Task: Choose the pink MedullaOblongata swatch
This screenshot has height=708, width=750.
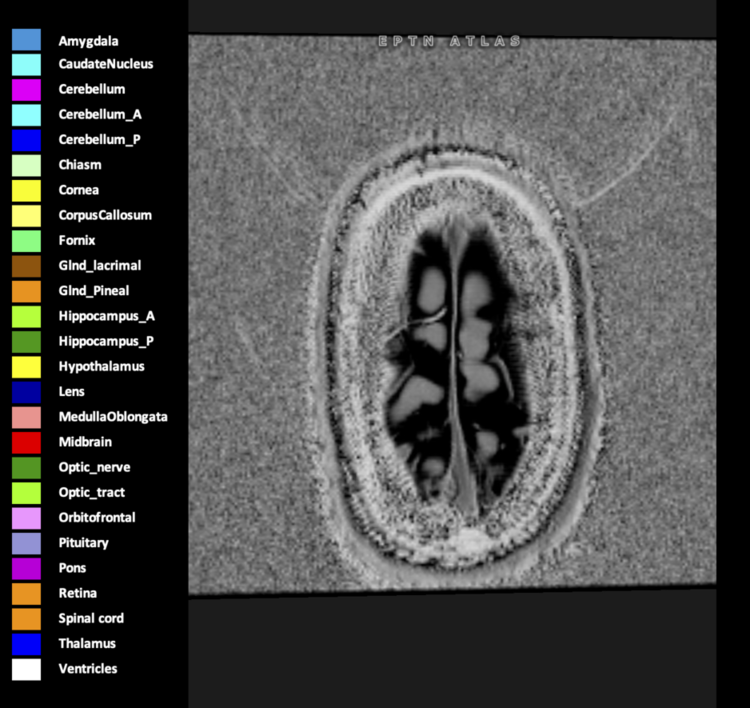Action: coord(26,418)
